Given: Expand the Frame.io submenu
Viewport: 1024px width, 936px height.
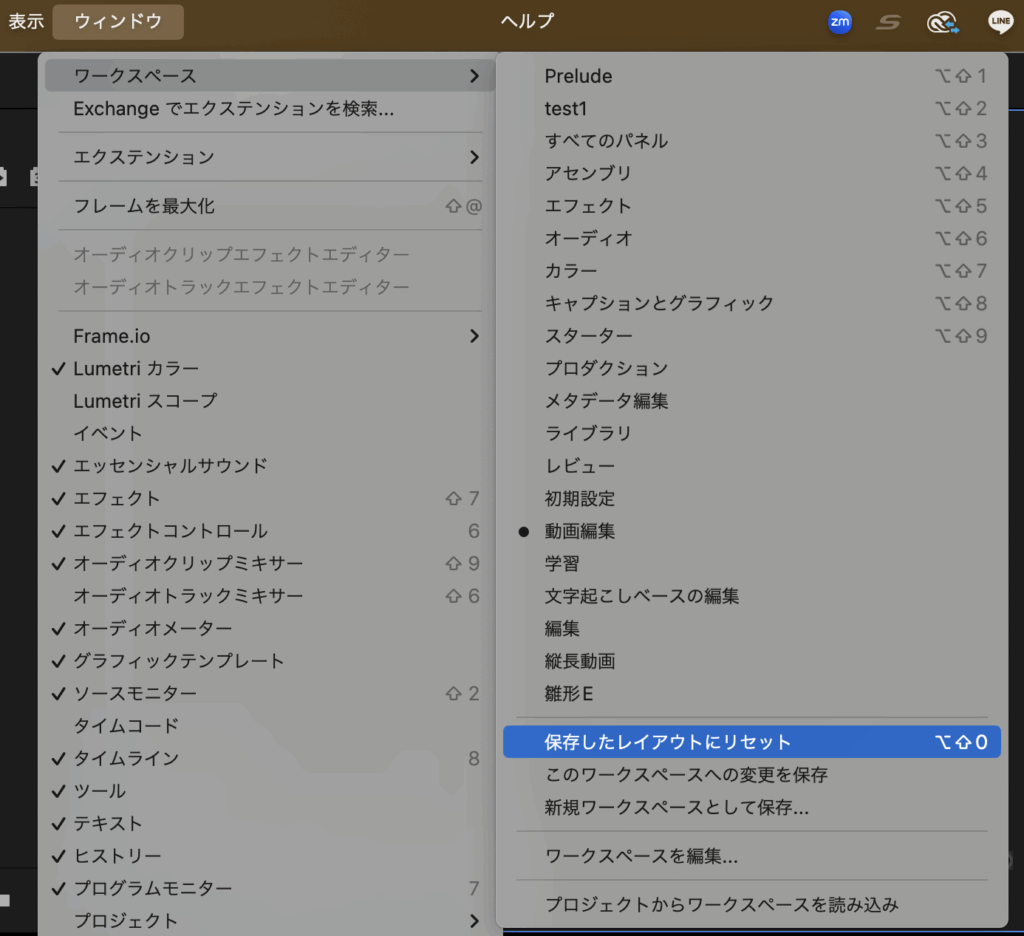Looking at the screenshot, I should coord(270,336).
